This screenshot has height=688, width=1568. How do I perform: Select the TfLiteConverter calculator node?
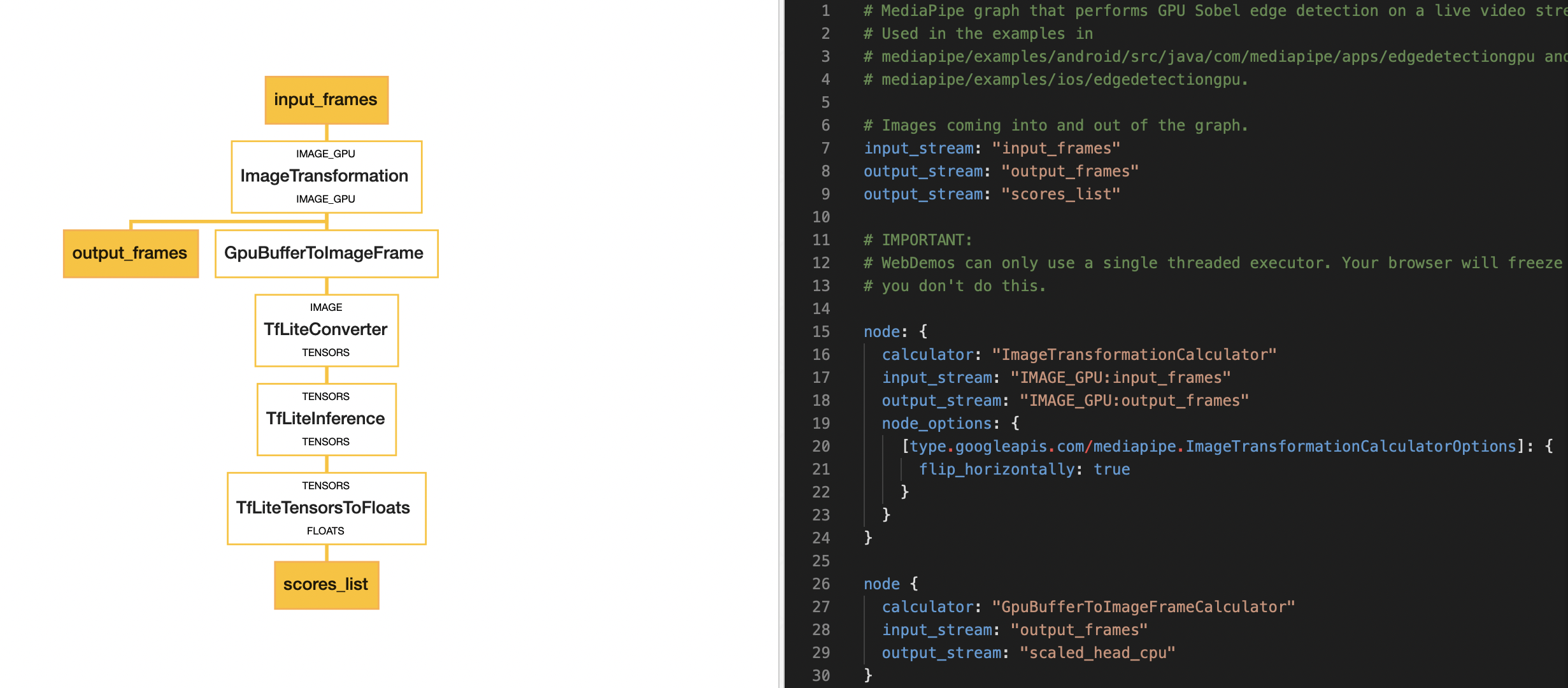pyautogui.click(x=326, y=329)
